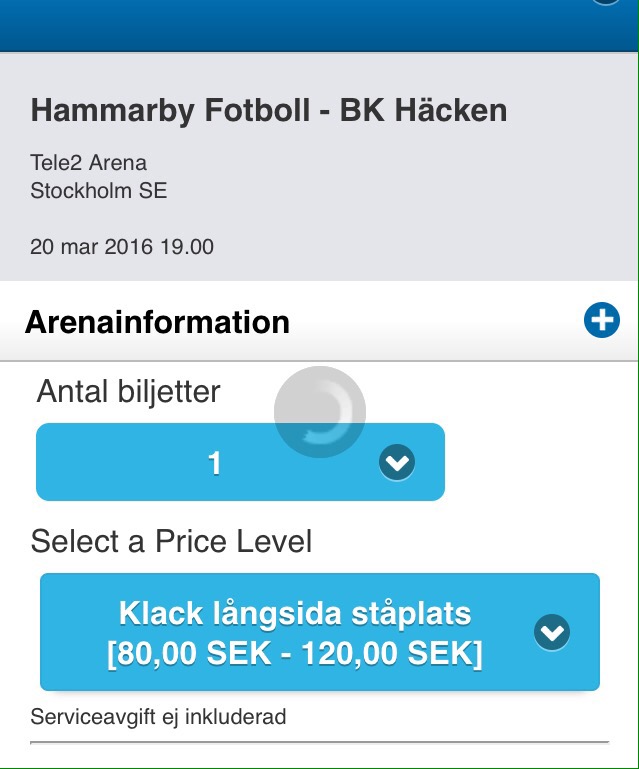Click the chevron in the price level selector

pos(552,632)
